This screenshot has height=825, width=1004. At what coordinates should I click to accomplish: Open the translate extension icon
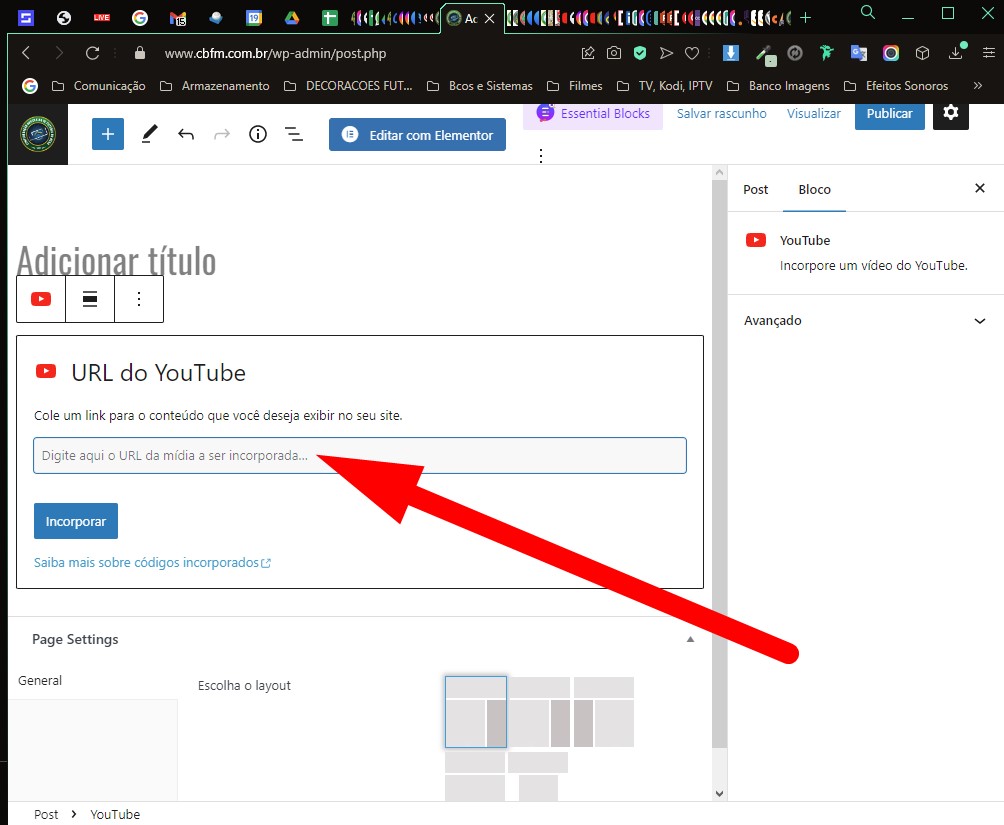tap(859, 53)
